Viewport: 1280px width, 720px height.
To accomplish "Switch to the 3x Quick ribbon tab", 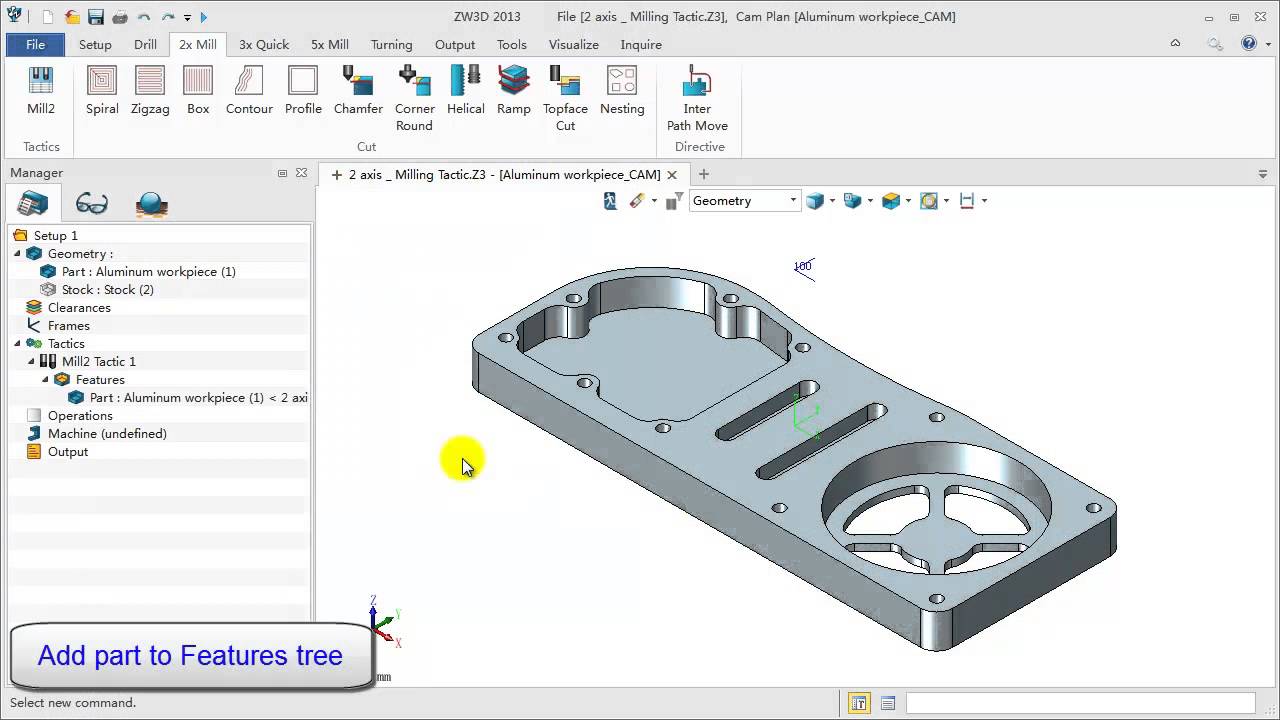I will pos(264,45).
